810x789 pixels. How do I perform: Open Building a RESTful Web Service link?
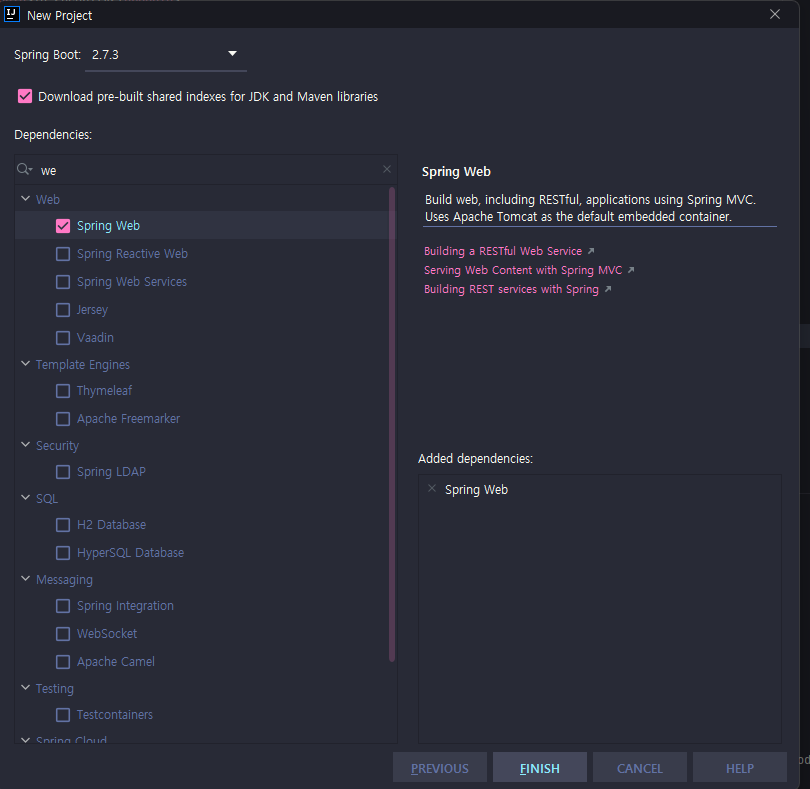click(503, 251)
